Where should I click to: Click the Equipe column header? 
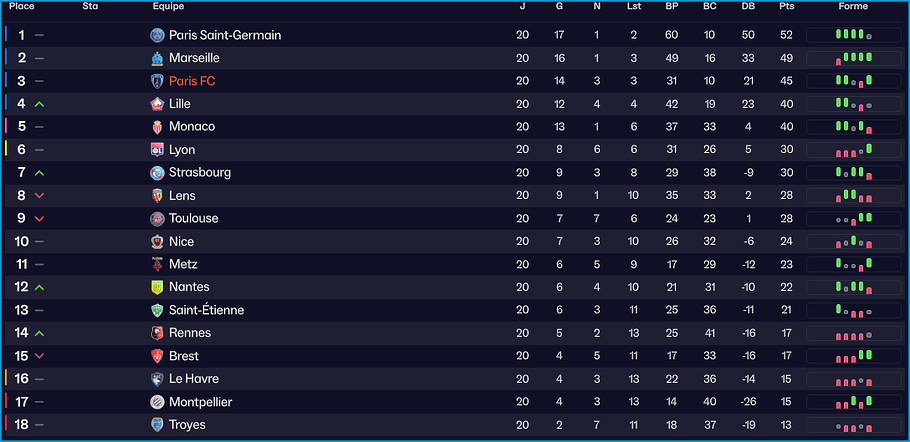168,7
